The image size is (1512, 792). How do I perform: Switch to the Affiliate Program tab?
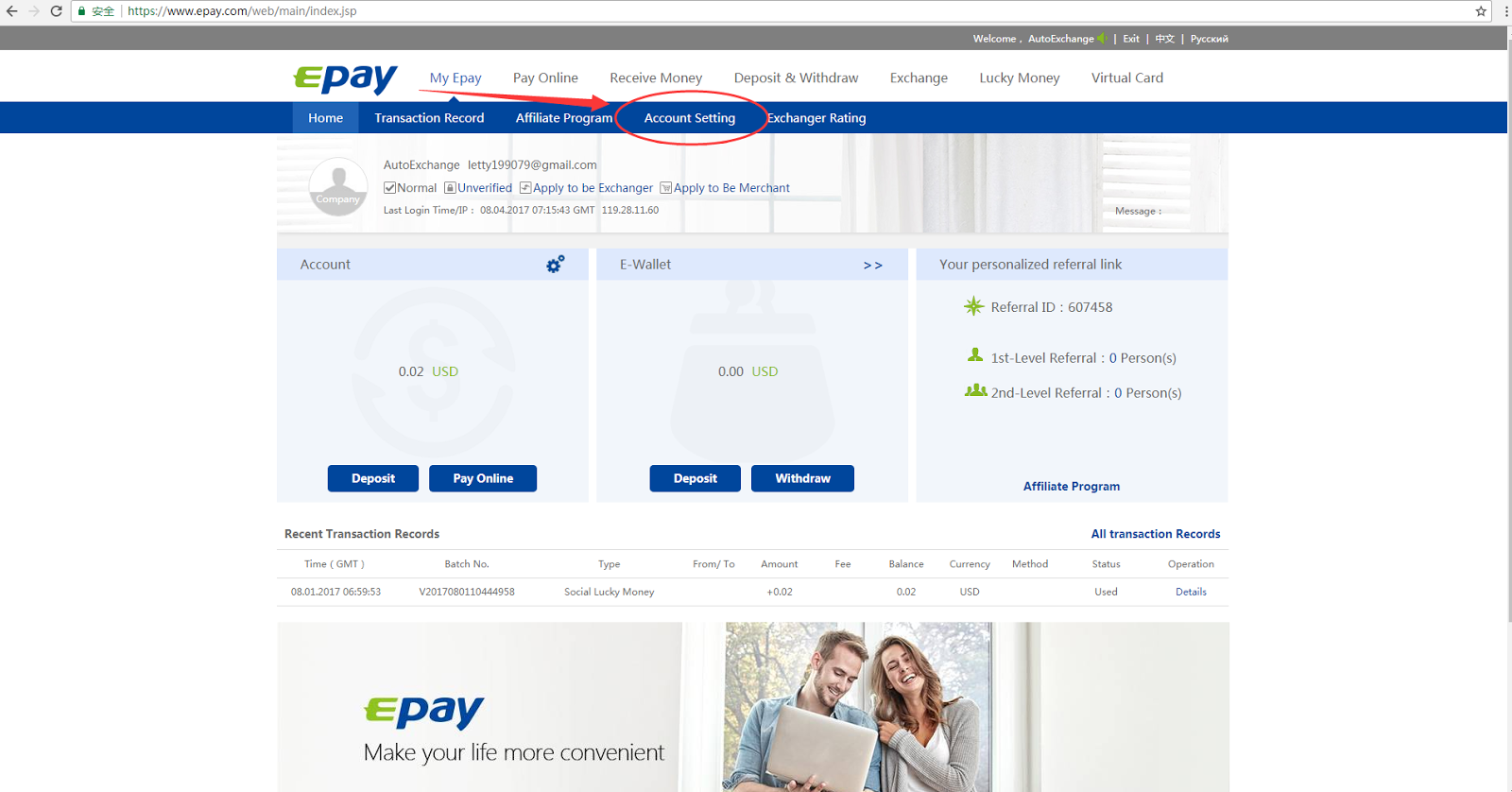coord(564,117)
